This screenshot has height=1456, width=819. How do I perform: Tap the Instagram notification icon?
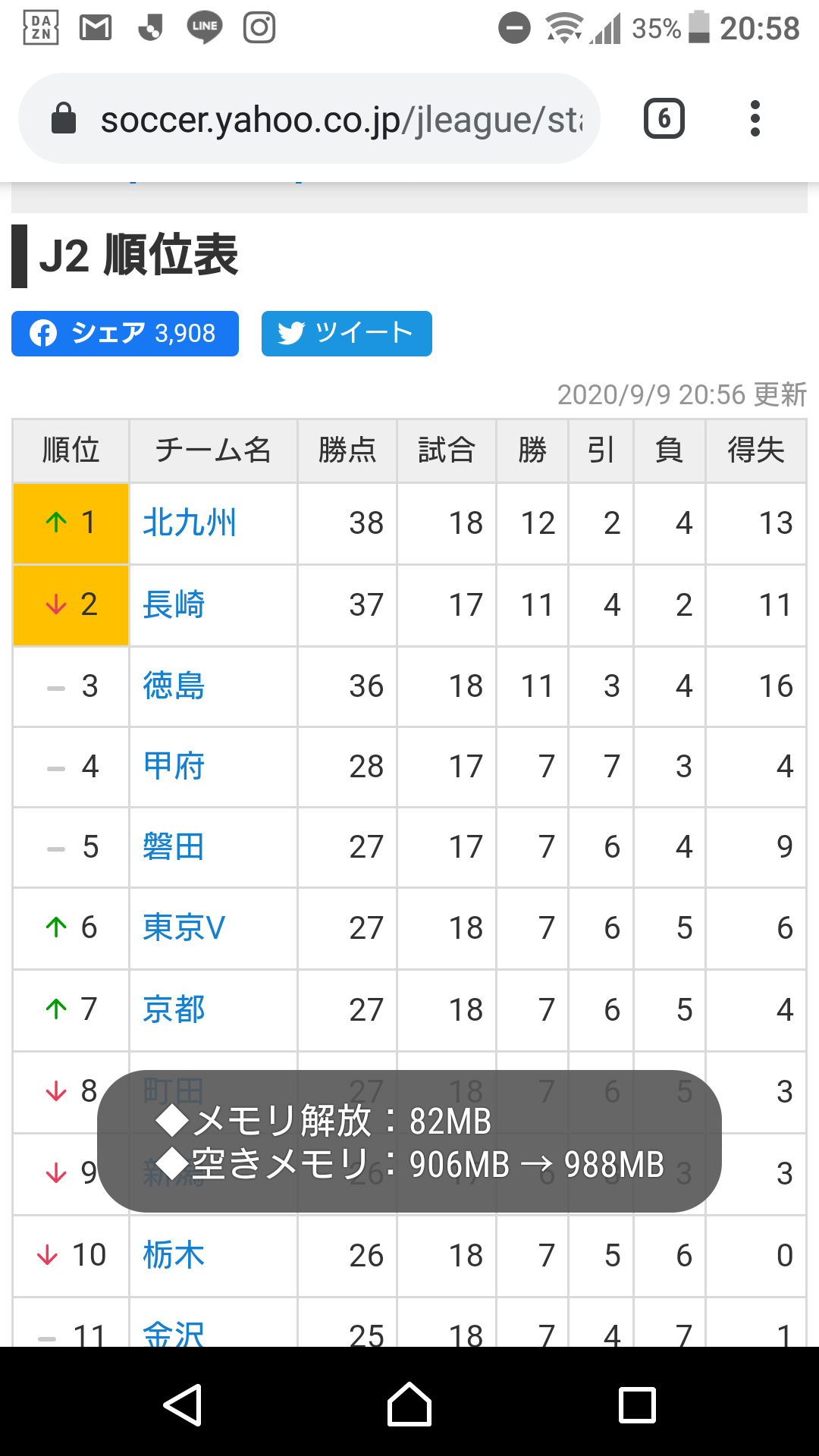[259, 28]
